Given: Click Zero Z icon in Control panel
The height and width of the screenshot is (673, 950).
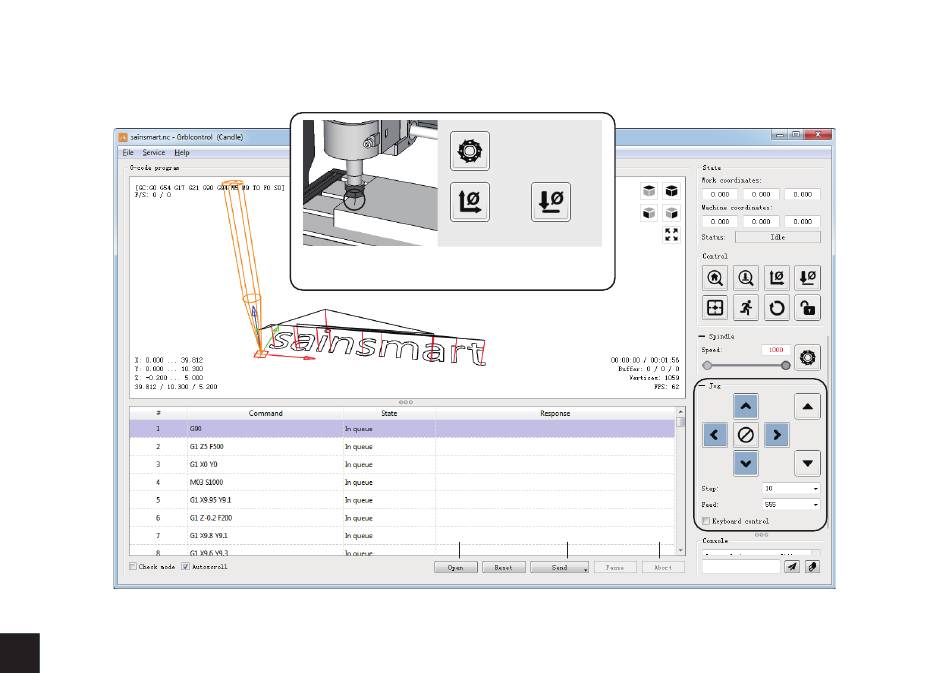Looking at the screenshot, I should (808, 278).
